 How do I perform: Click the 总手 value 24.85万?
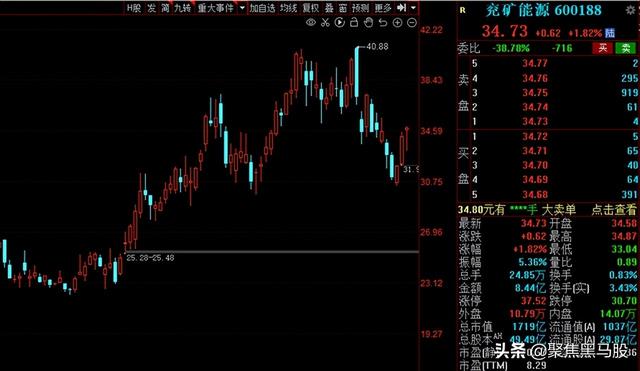(x=527, y=275)
